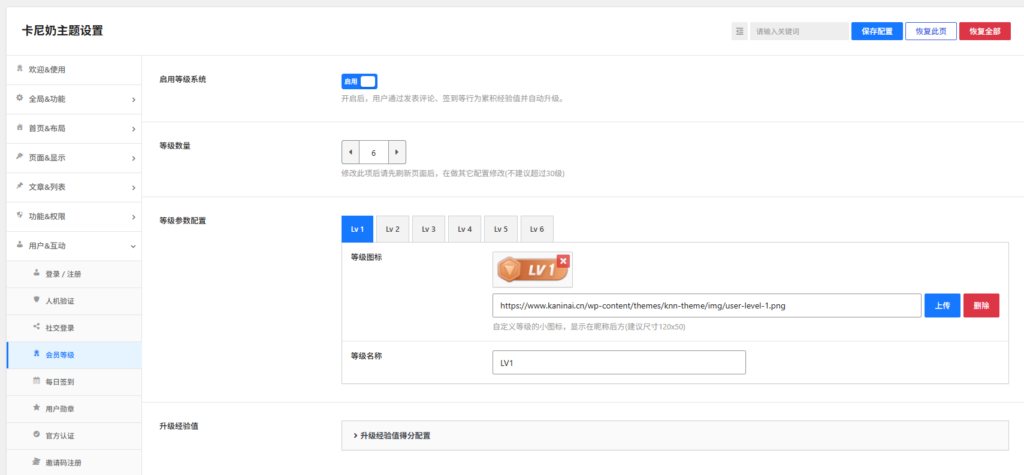Screen dimensions: 1024x475
Task: Click the wrench icon for 页面&显示
Action: coord(19,157)
